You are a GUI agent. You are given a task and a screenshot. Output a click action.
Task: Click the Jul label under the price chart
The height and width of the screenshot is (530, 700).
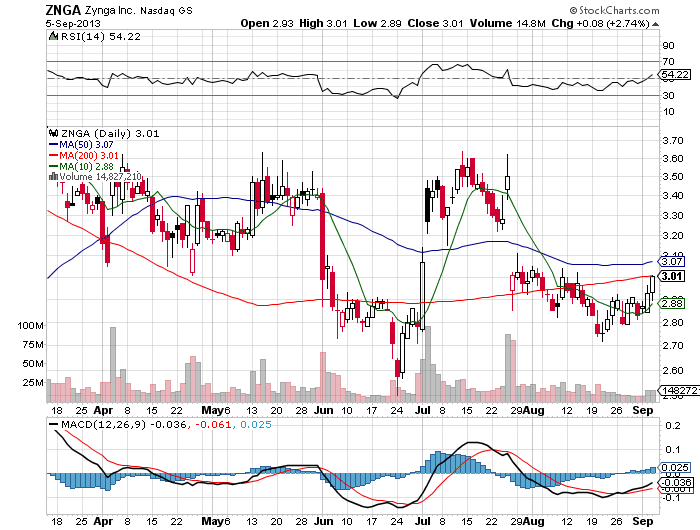pyautogui.click(x=422, y=410)
